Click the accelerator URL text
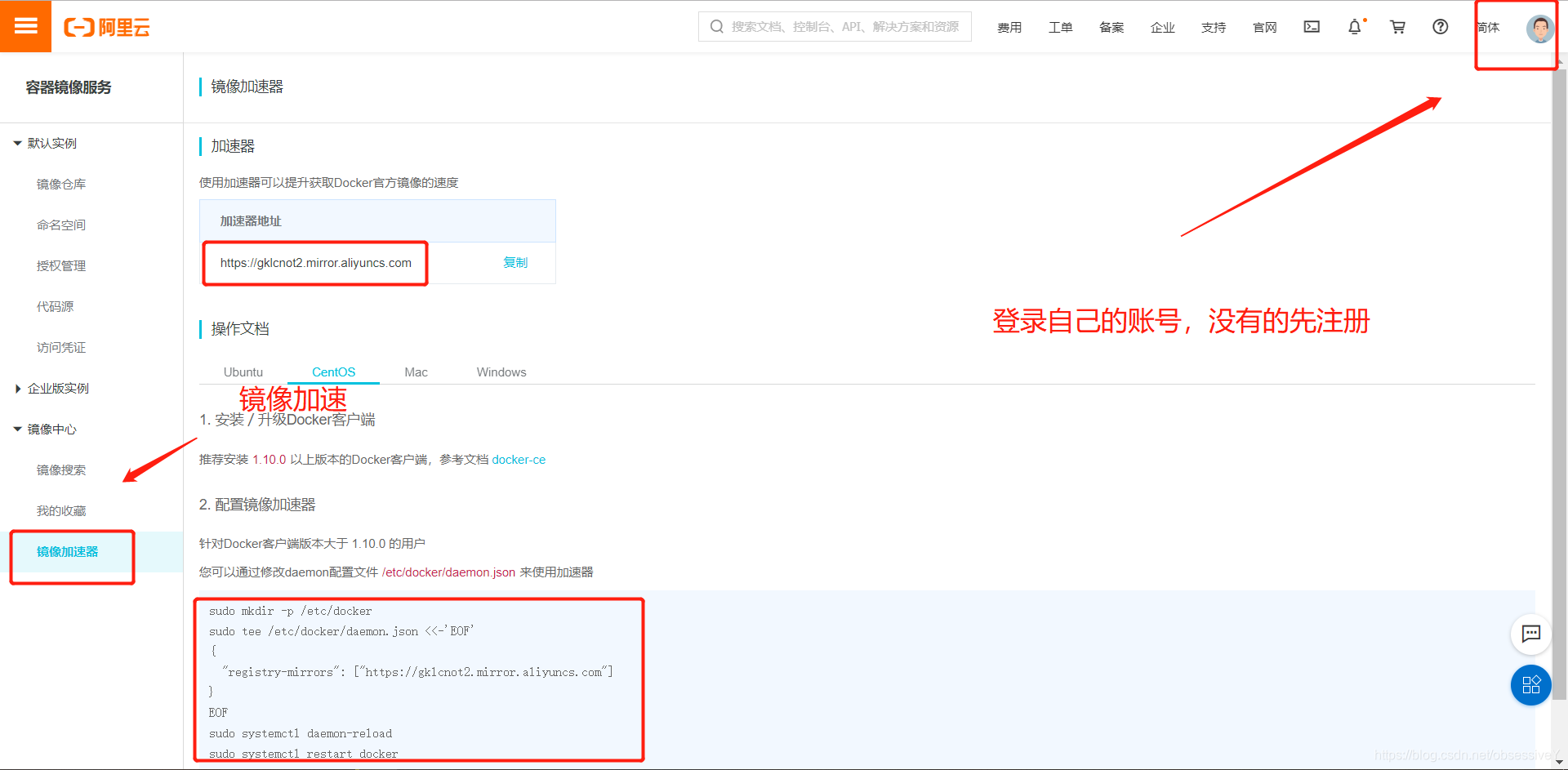This screenshot has width=1568, height=770. [x=316, y=263]
